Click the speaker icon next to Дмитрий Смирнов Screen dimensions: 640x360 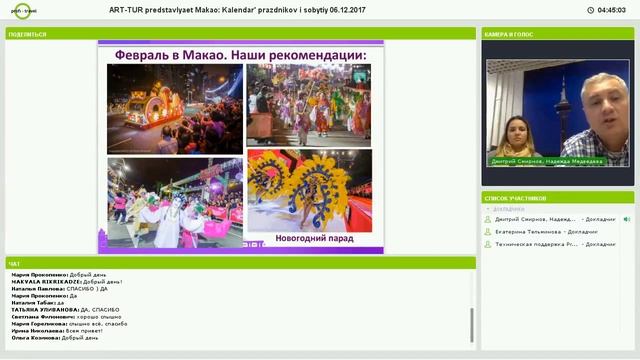(x=627, y=220)
